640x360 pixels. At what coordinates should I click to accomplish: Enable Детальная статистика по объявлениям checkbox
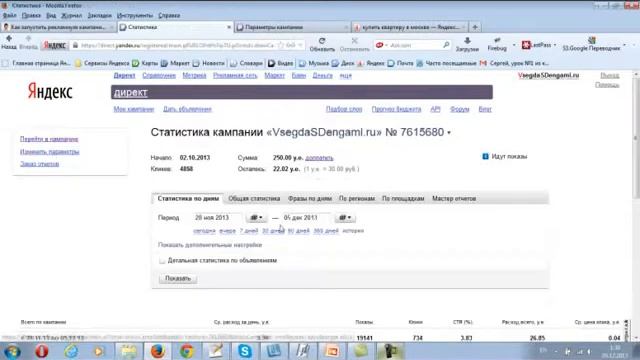[x=162, y=260]
